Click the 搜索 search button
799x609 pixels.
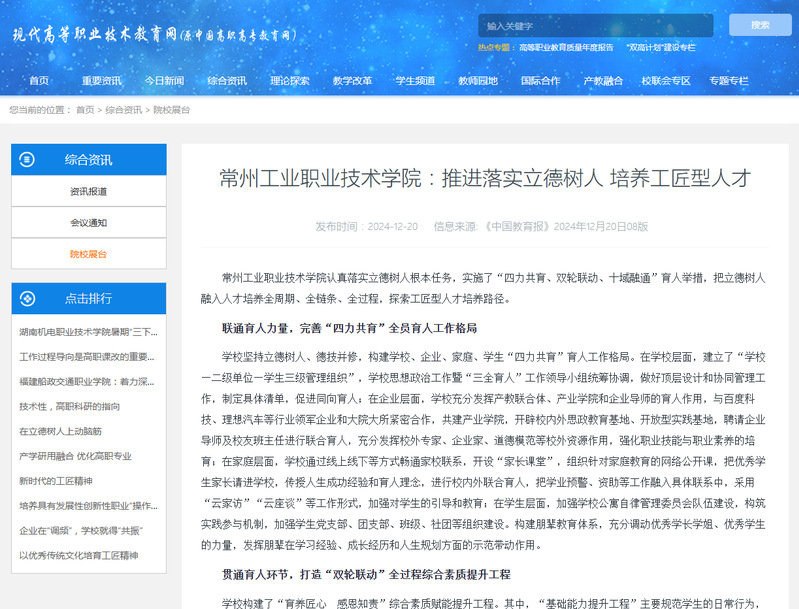coord(759,25)
